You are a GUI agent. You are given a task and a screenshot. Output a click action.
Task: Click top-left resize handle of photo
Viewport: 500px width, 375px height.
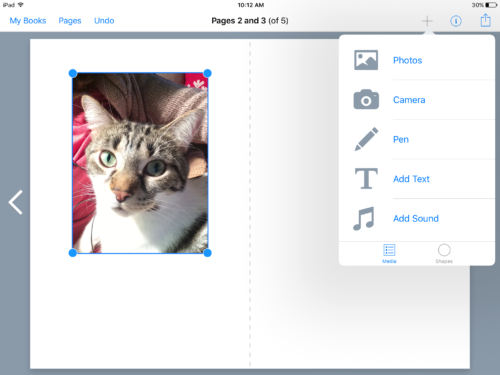pos(73,73)
